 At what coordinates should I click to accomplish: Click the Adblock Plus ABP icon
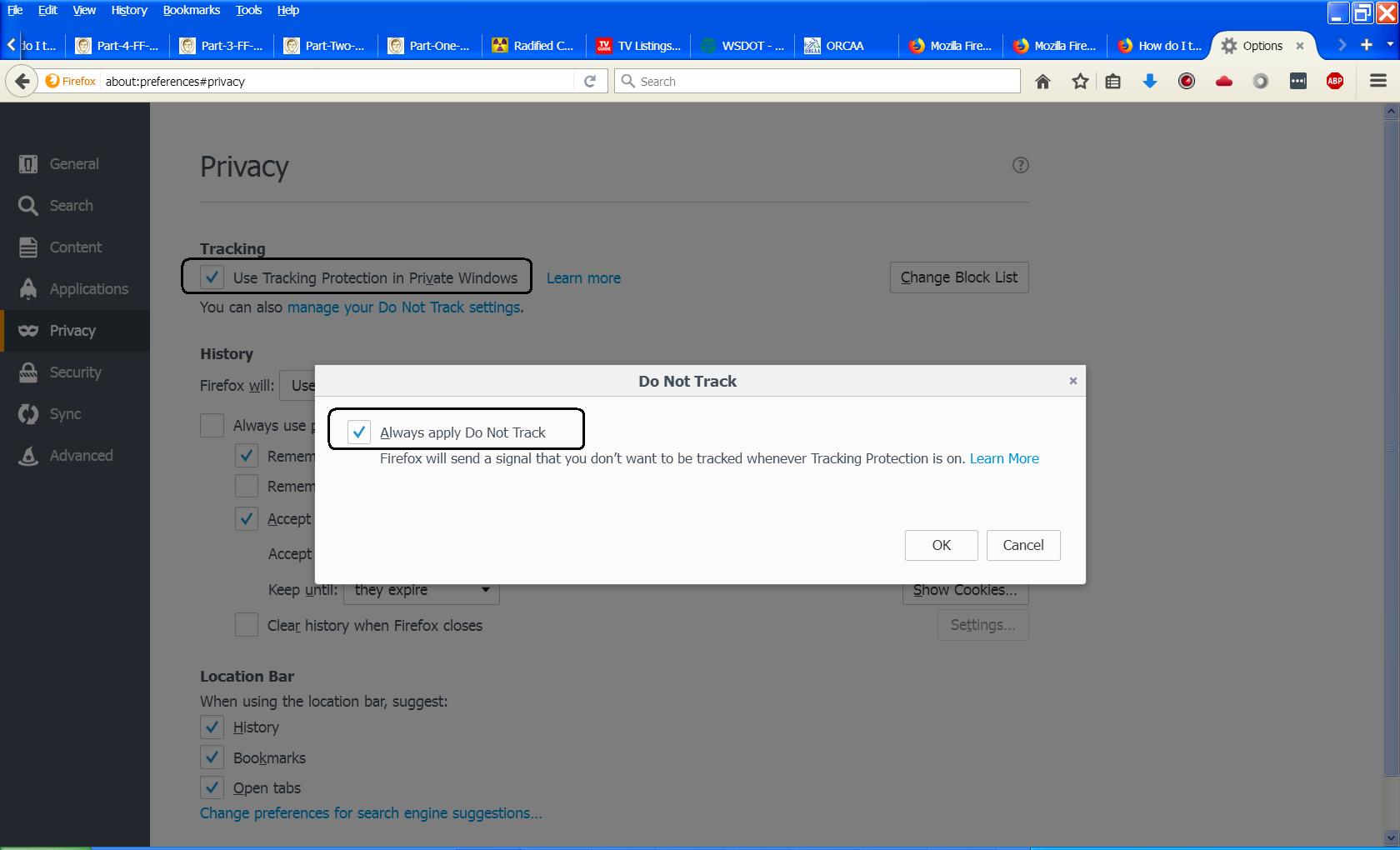coord(1335,82)
